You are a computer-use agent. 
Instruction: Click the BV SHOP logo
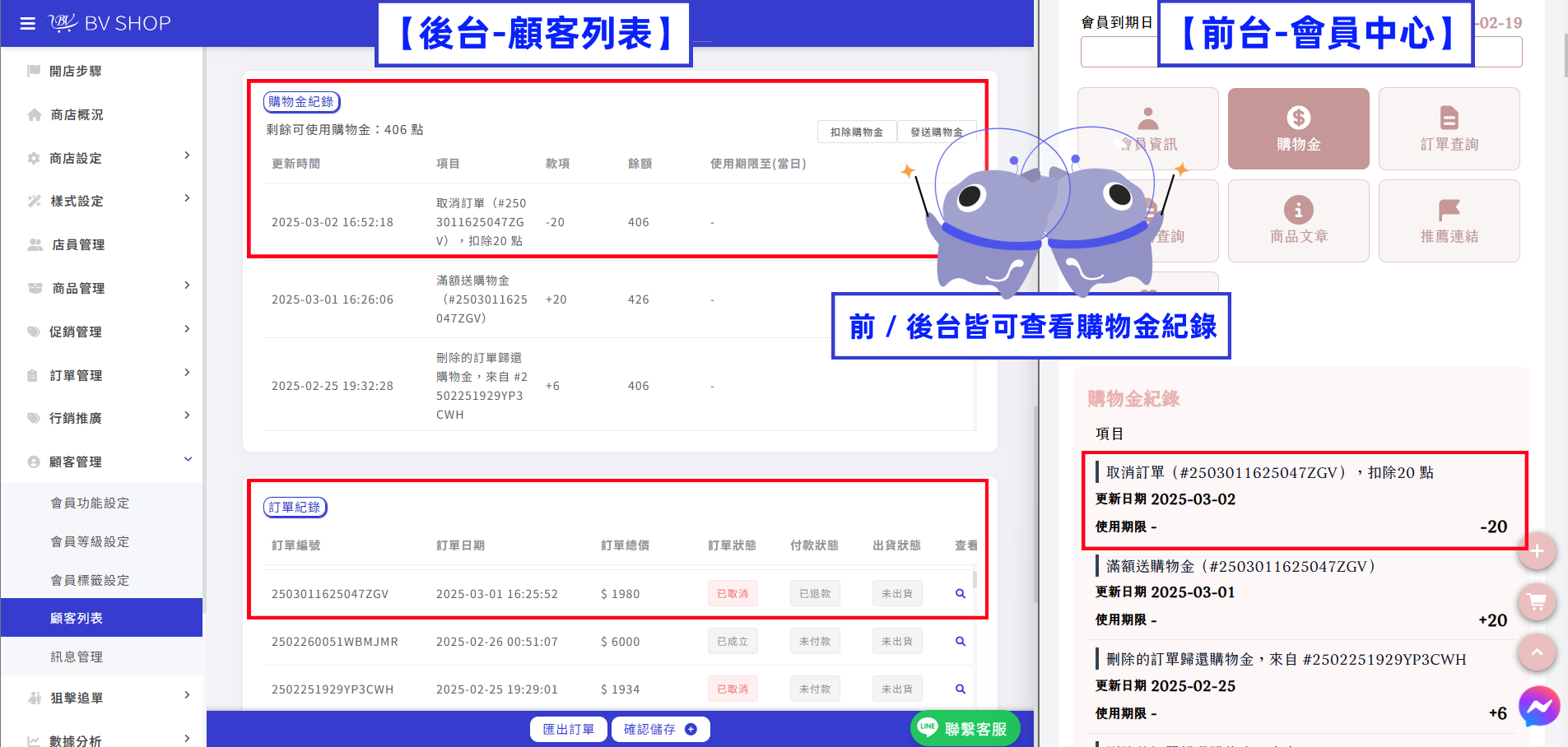click(x=110, y=23)
